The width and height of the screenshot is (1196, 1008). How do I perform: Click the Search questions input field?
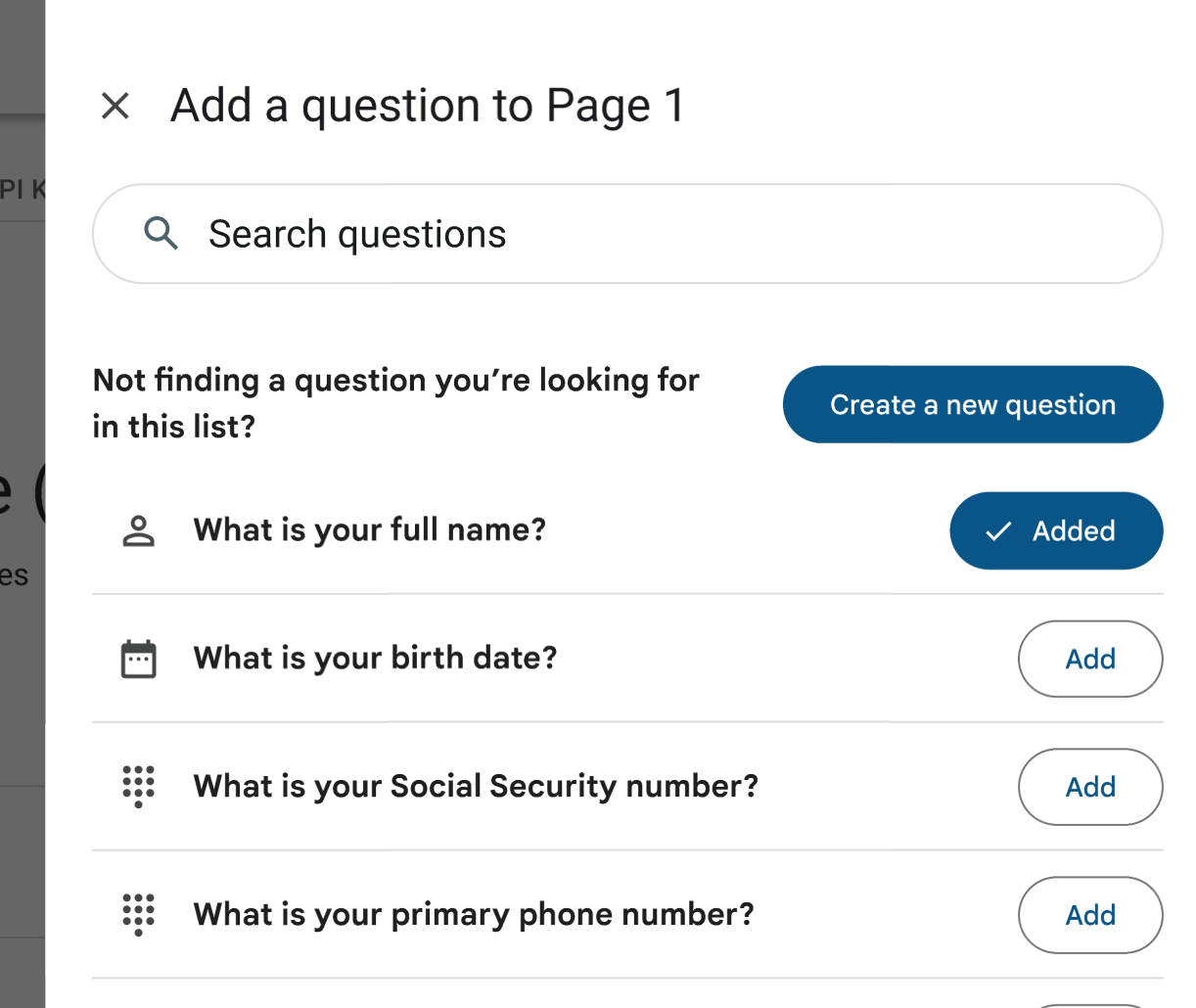(489, 233)
